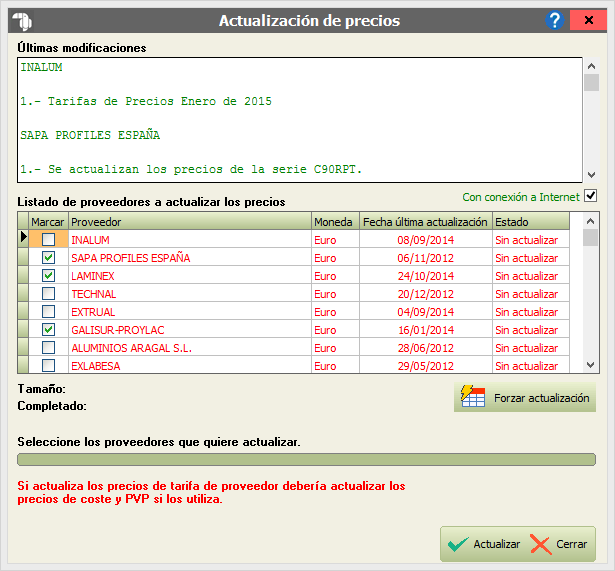The width and height of the screenshot is (615, 571).
Task: Check the TECHNAL provider checkbox
Action: [x=49, y=294]
